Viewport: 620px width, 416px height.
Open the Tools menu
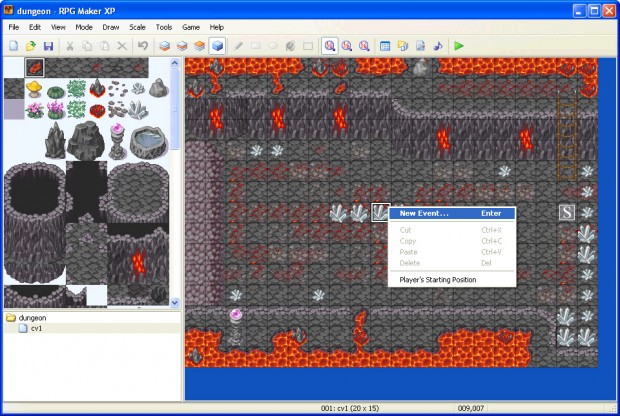164,27
